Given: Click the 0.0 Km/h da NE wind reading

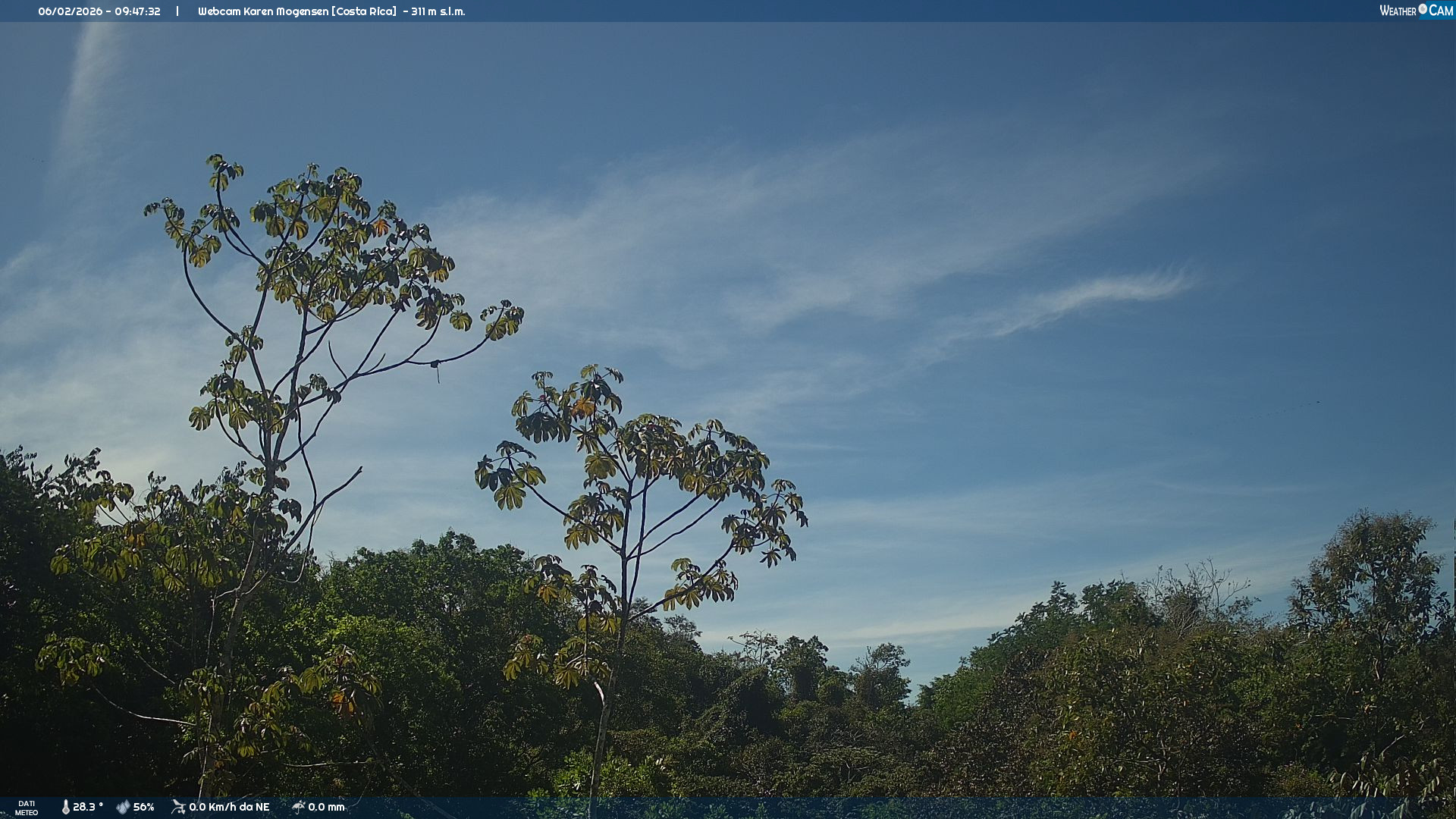Looking at the screenshot, I should 229,807.
